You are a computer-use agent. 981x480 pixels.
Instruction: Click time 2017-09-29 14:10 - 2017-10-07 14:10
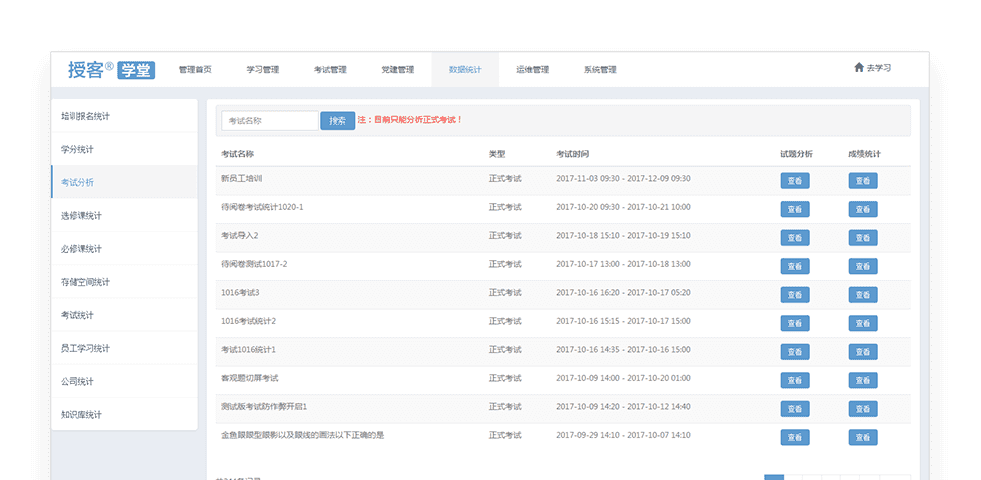pyautogui.click(x=623, y=435)
